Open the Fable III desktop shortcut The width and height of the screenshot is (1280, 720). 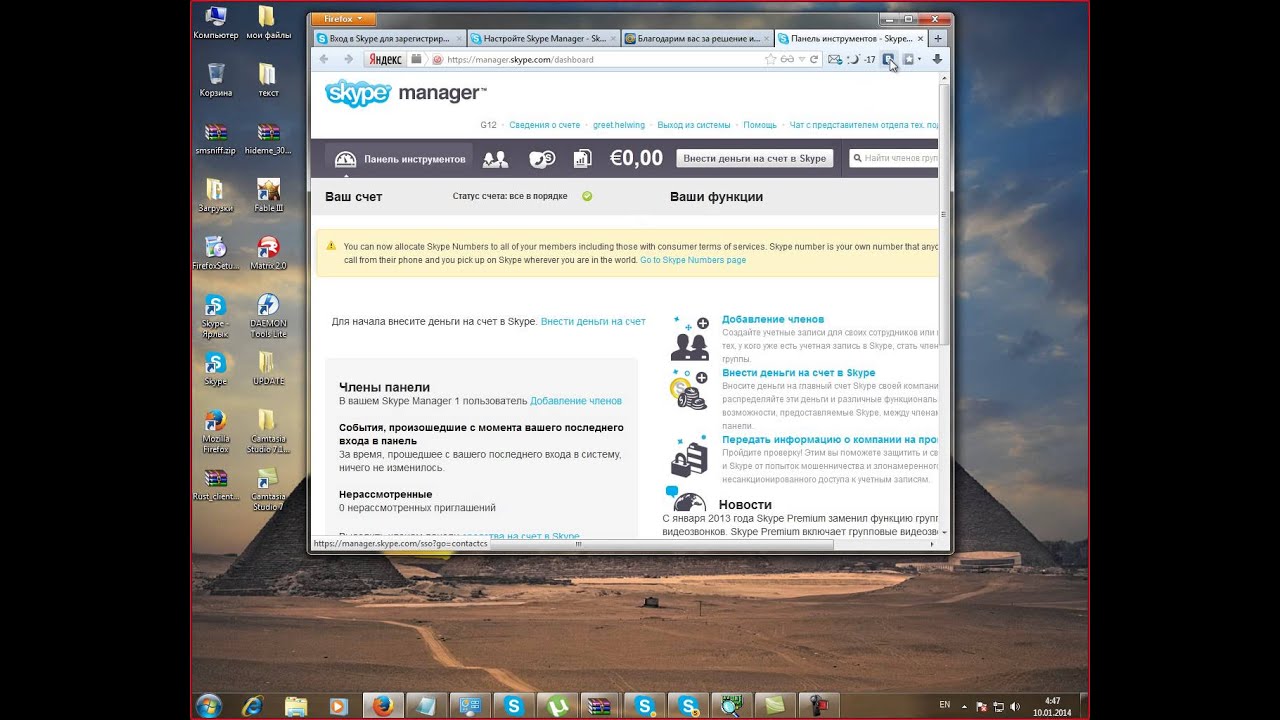268,195
